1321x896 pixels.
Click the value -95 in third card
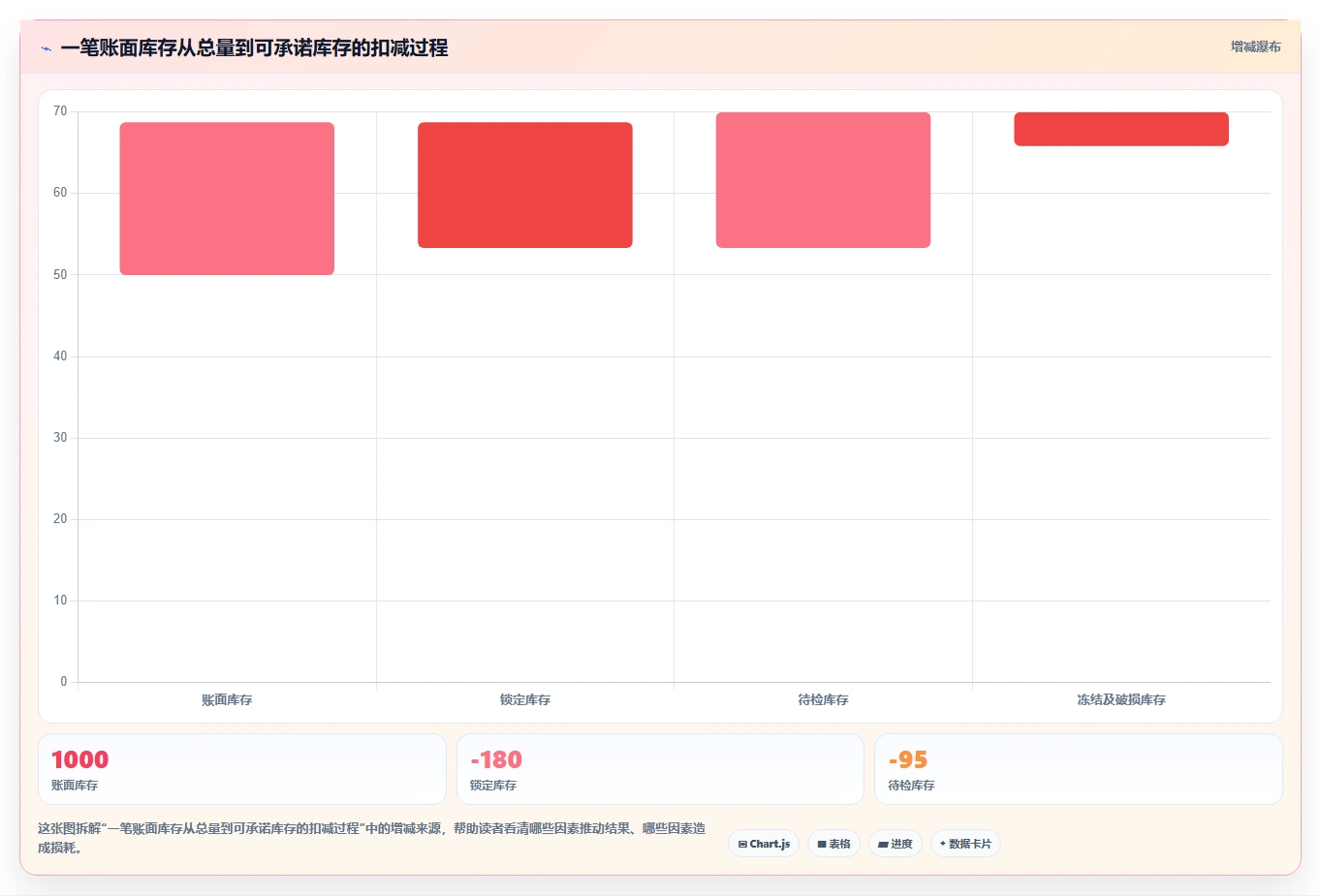908,760
